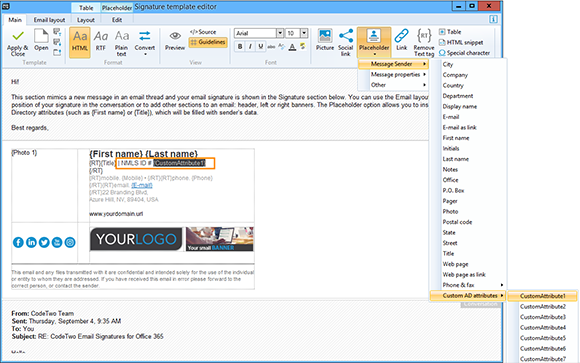Open the Convert dropdown

pyautogui.click(x=145, y=43)
